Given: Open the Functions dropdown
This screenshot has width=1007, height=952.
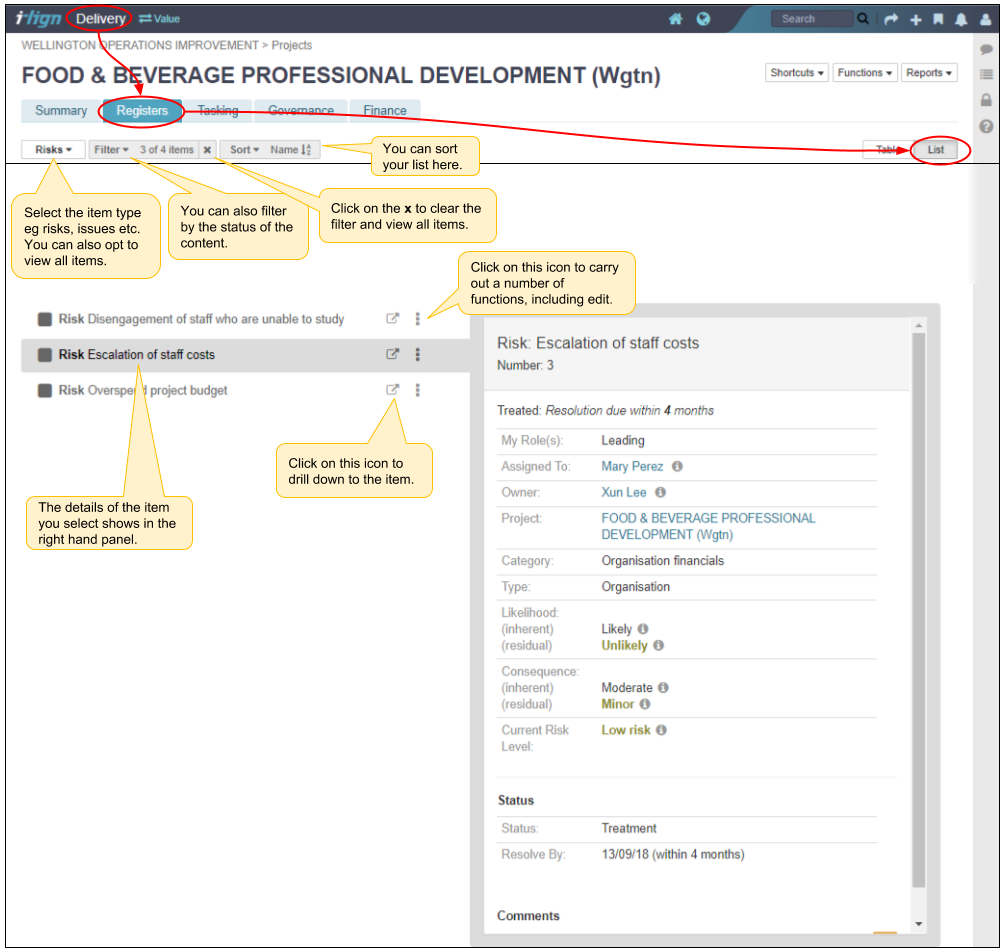Looking at the screenshot, I should [864, 73].
